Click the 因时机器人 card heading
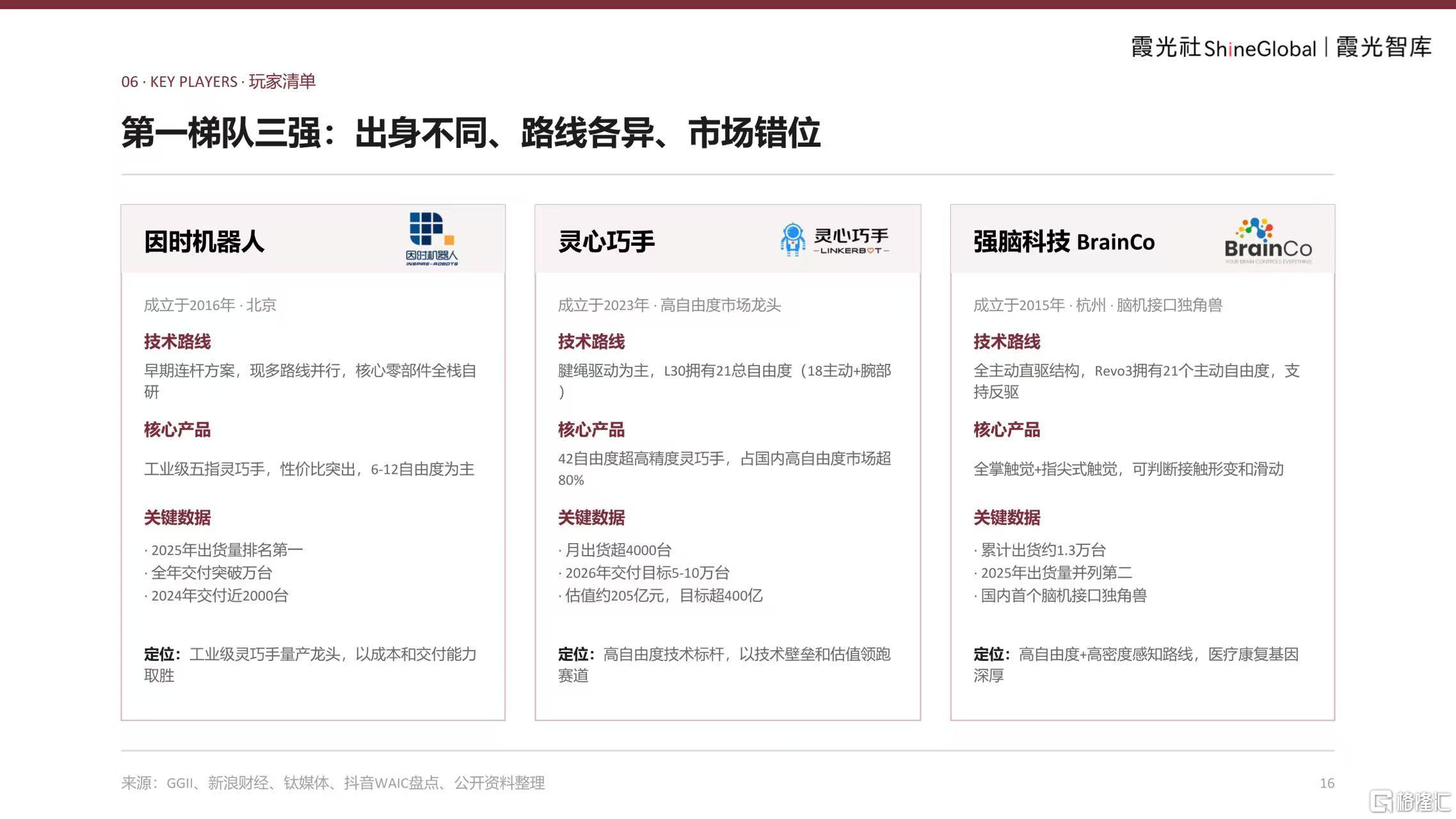 [204, 242]
